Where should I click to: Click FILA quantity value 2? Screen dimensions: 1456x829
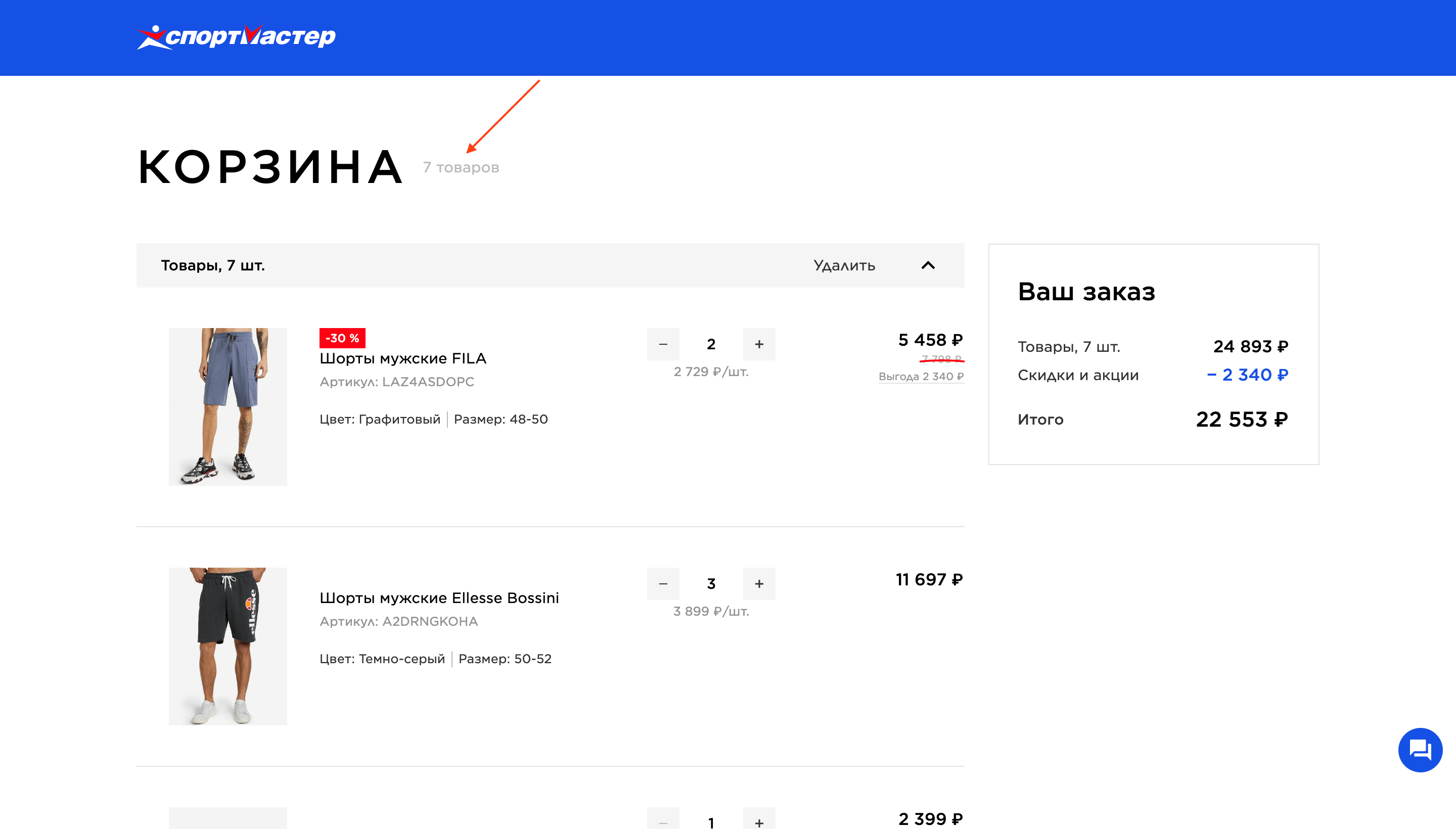pos(711,344)
